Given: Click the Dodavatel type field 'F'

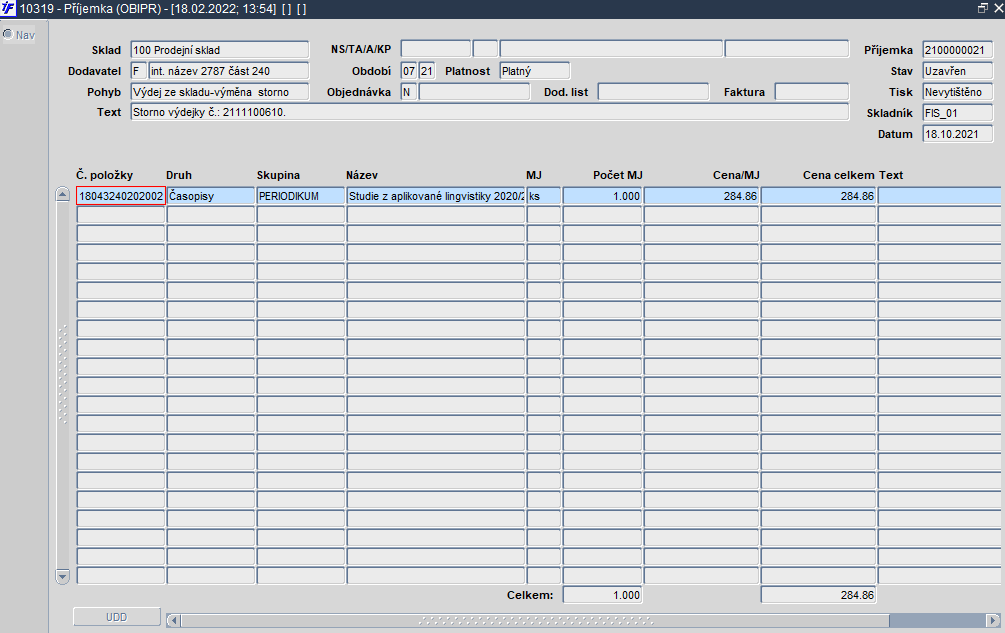Looking at the screenshot, I should pyautogui.click(x=138, y=71).
